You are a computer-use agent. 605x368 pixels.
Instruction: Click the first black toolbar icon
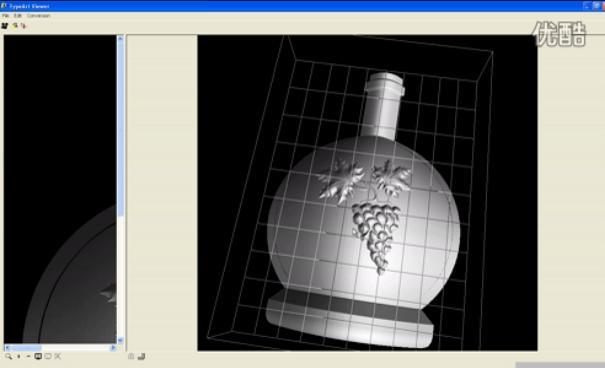pos(5,25)
